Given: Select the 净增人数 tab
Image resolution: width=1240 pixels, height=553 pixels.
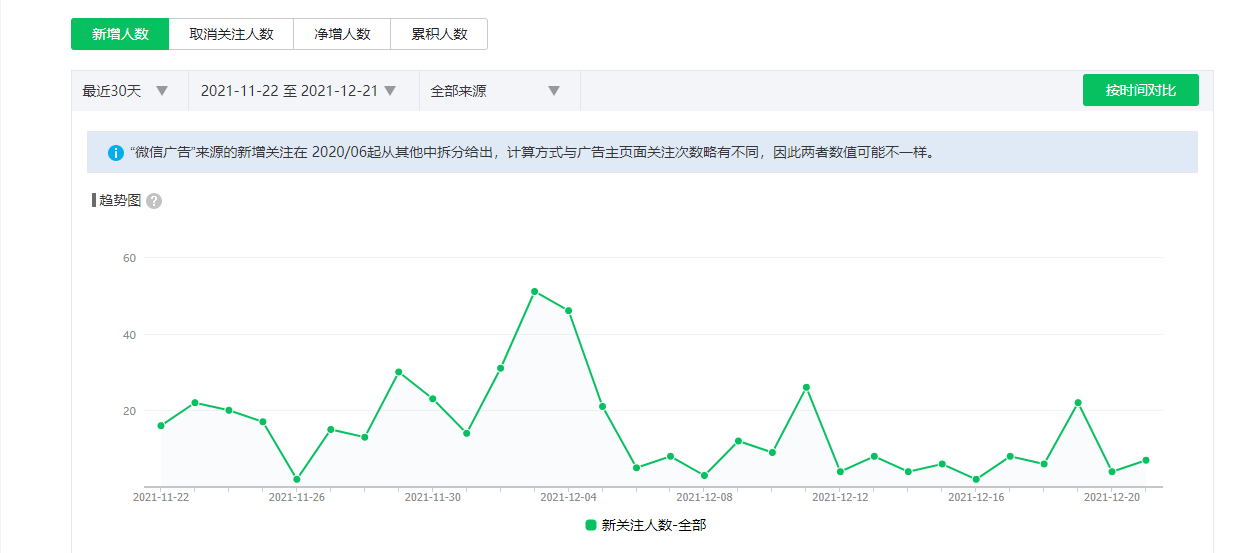Looking at the screenshot, I should coord(341,34).
